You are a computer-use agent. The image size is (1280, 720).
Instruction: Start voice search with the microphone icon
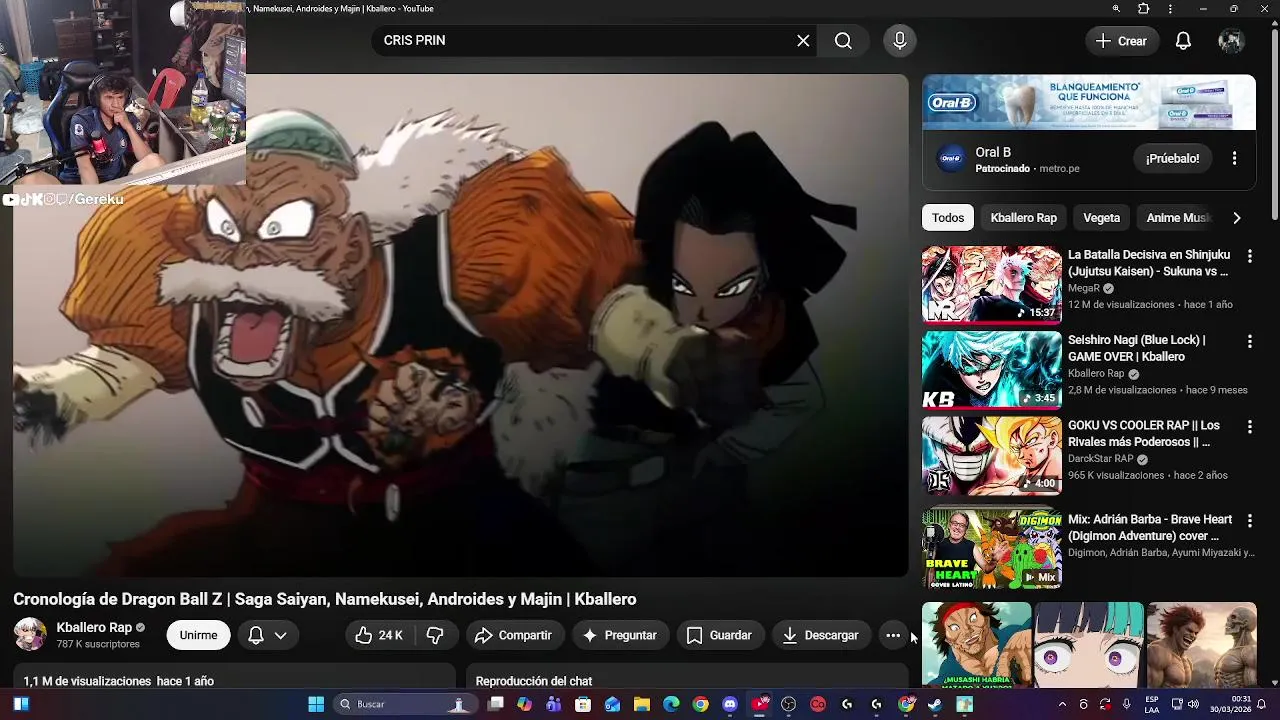coord(899,41)
